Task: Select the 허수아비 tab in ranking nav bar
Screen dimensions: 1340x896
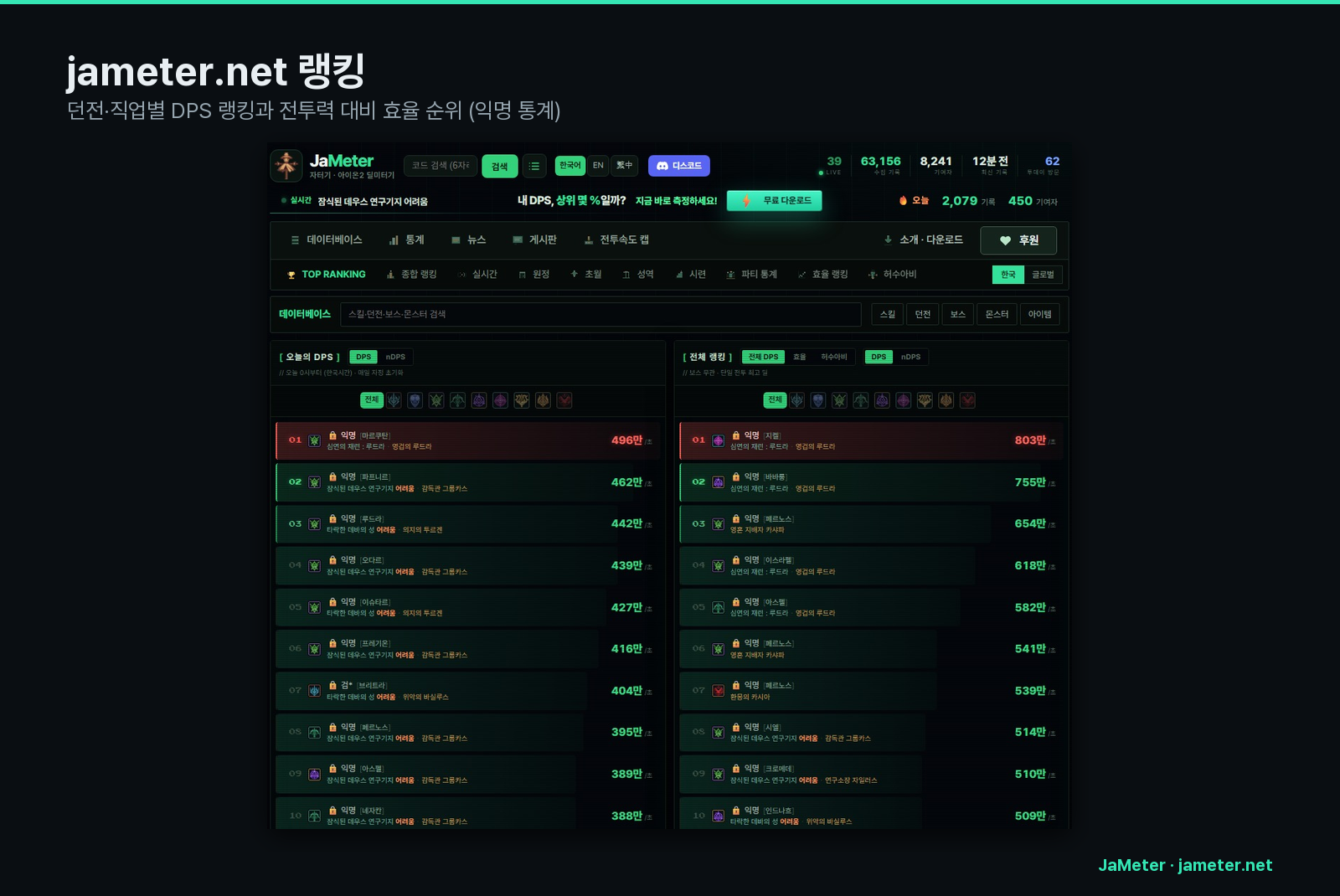Action: coord(893,275)
